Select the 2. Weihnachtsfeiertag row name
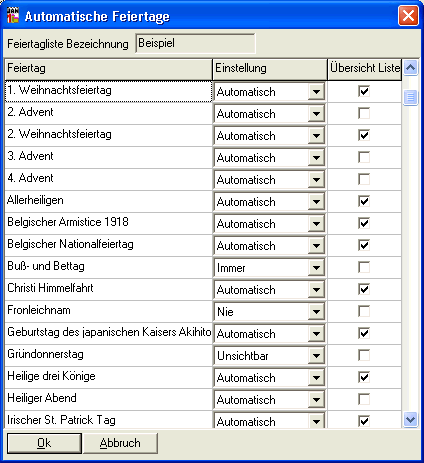The height and width of the screenshot is (463, 424). (108, 135)
